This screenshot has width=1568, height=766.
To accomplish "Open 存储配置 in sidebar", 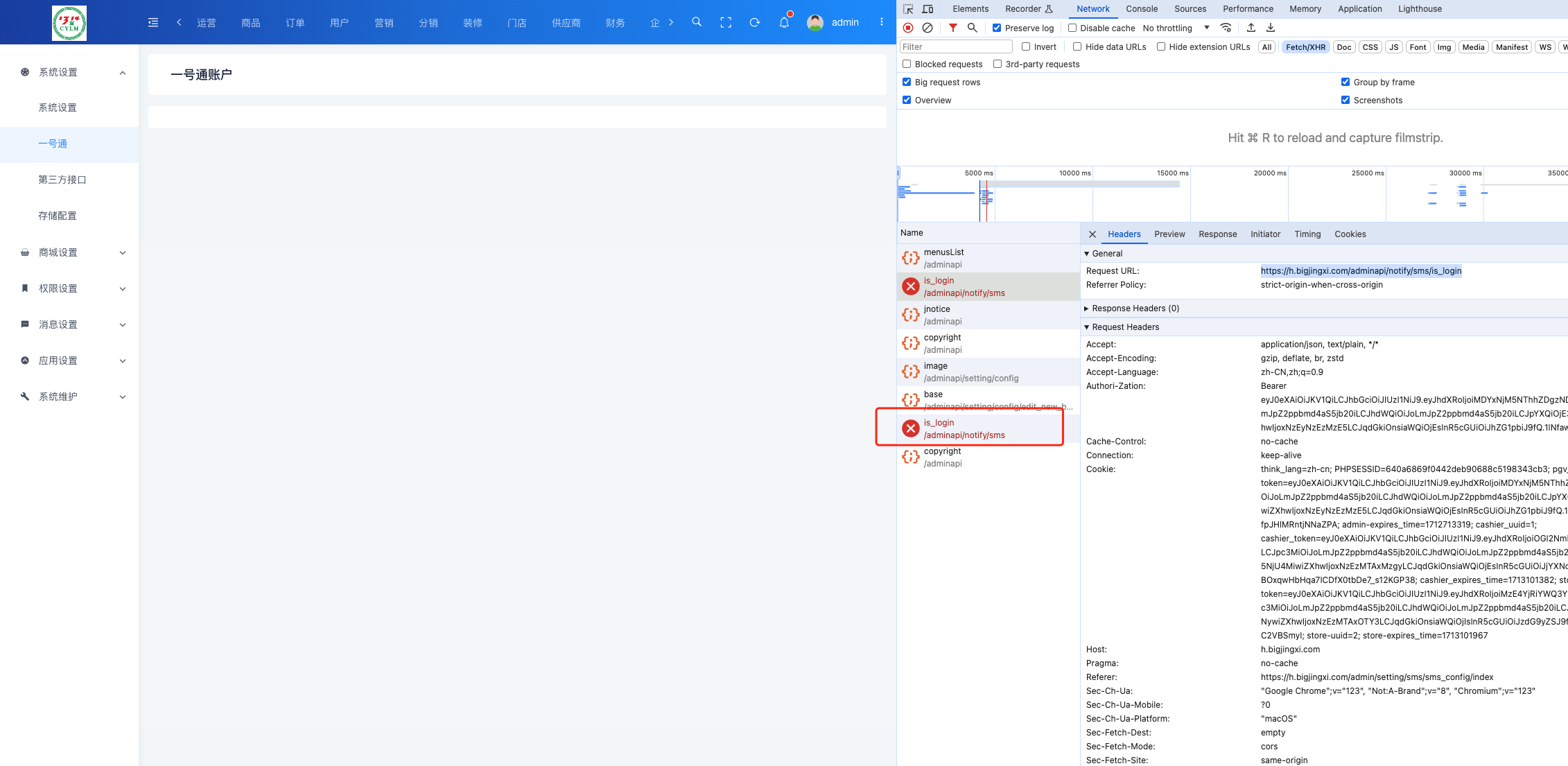I will pos(58,216).
